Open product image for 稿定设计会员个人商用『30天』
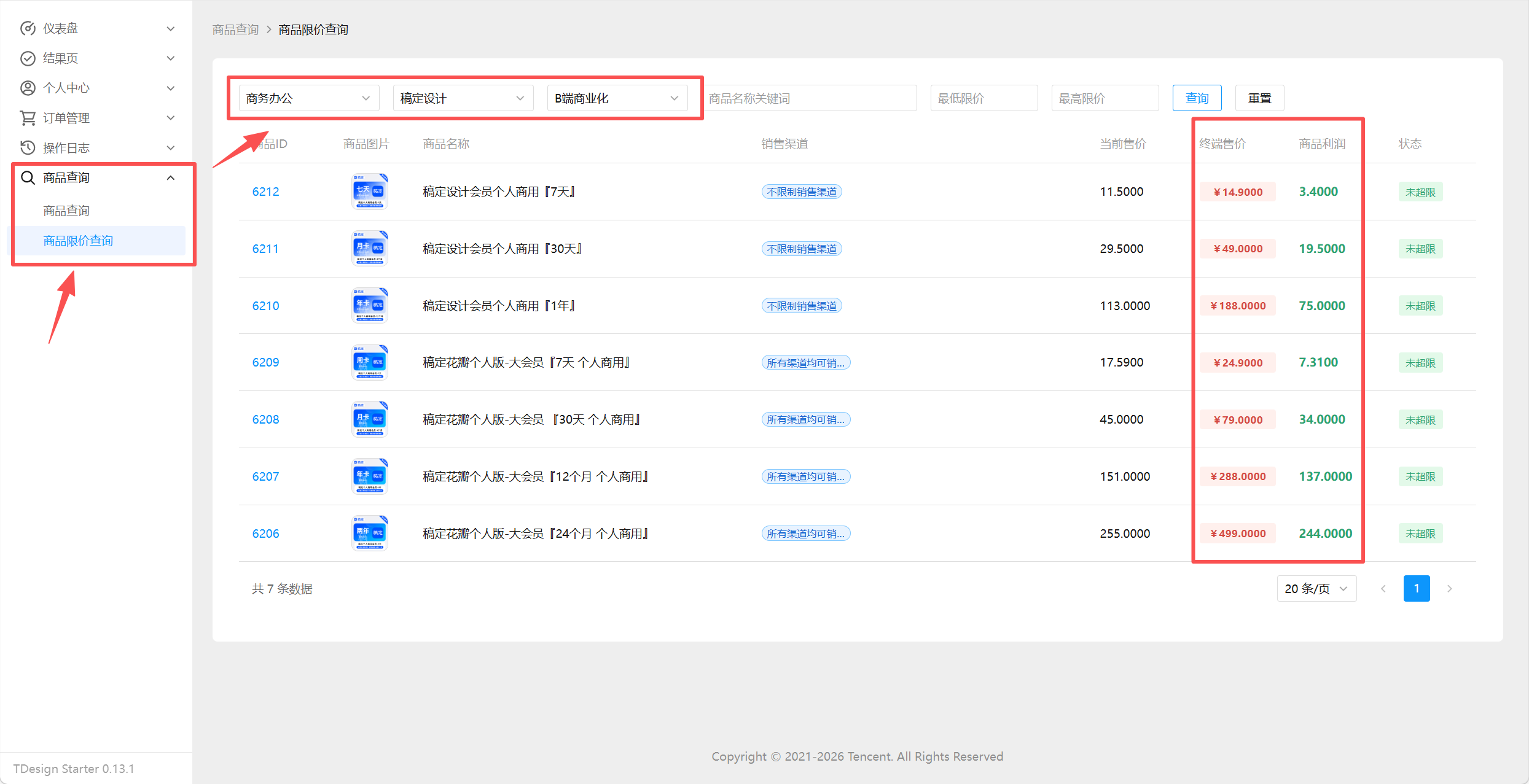Screen dimensions: 1529x784 click(369, 249)
